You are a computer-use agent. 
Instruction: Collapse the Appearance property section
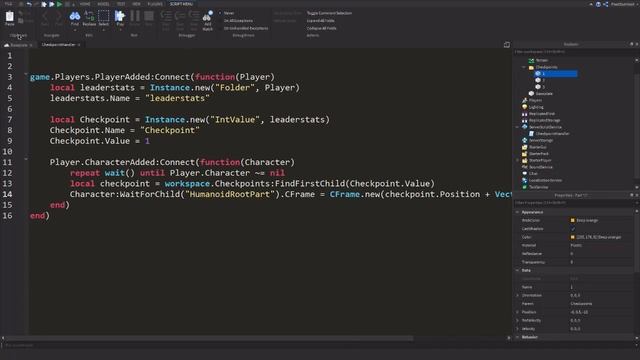[518, 212]
